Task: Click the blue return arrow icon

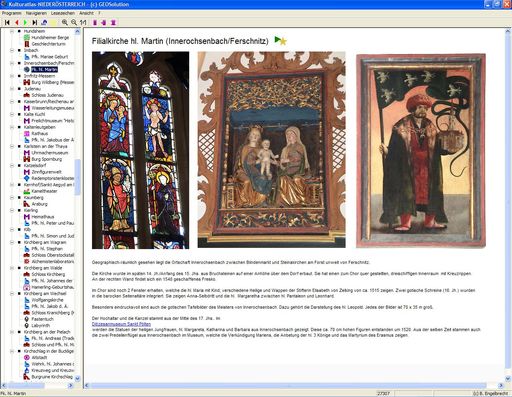Action: (x=44, y=22)
